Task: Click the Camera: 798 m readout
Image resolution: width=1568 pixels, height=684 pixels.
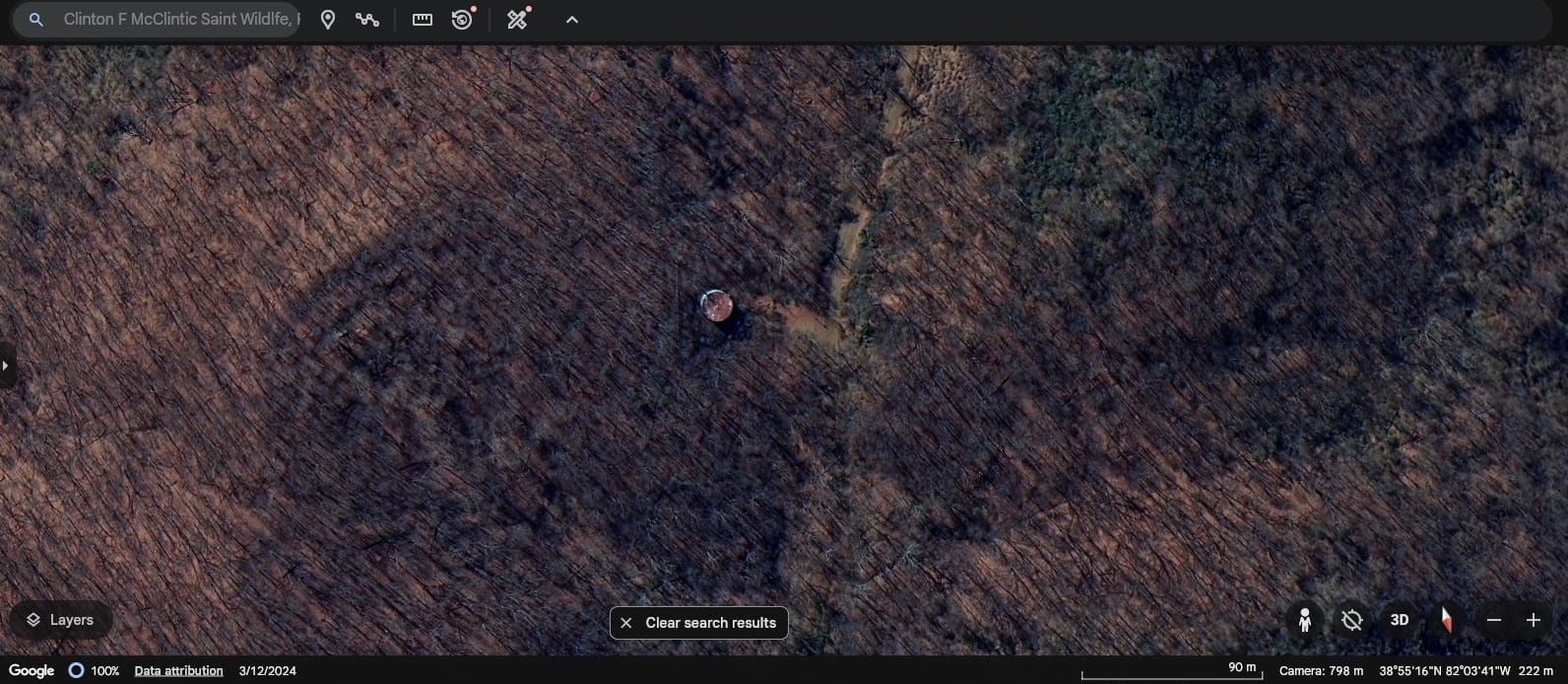Action: (1321, 671)
